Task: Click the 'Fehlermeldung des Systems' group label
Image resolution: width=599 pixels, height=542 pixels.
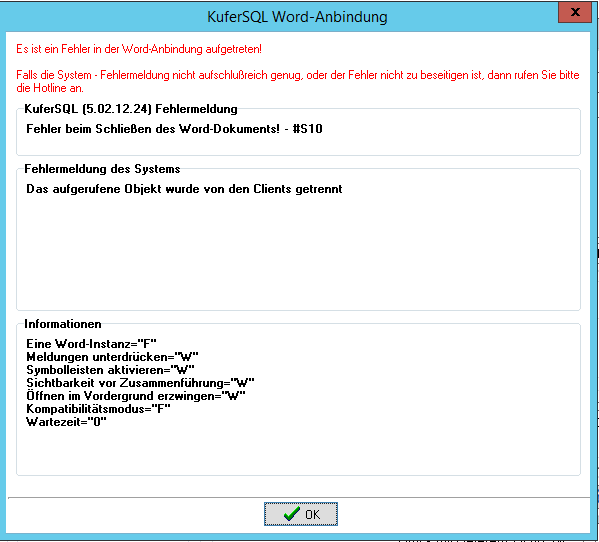Action: coord(102,169)
